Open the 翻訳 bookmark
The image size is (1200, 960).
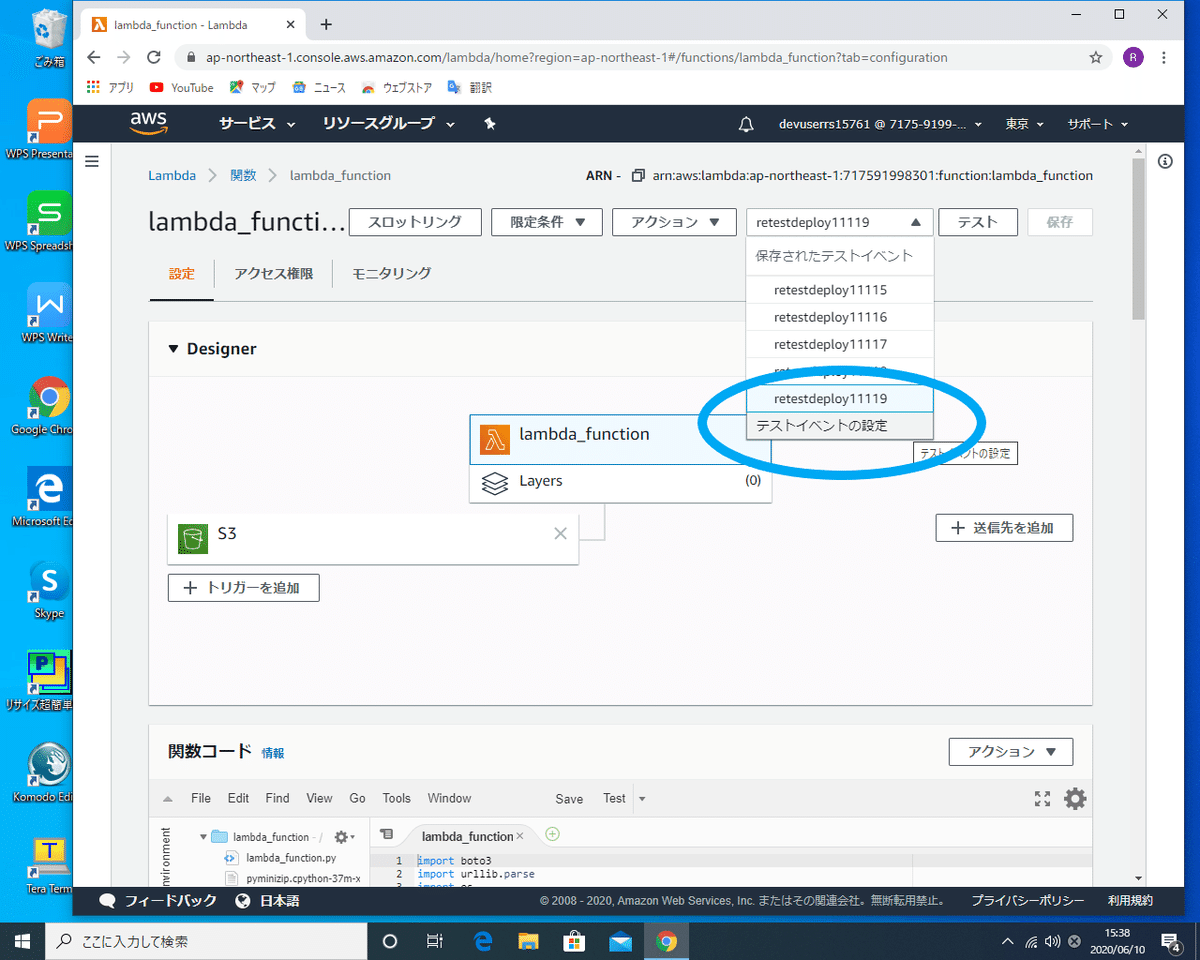pos(469,88)
